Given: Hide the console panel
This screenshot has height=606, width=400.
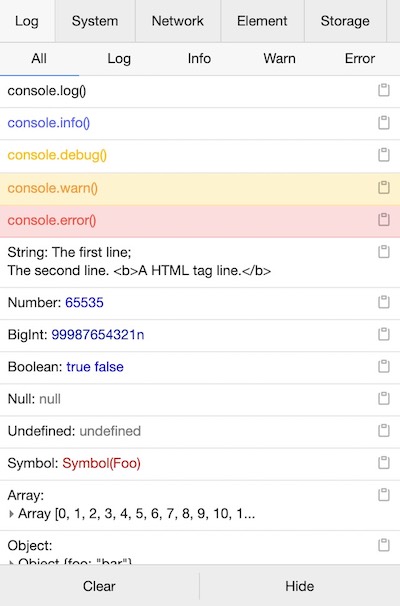Looking at the screenshot, I should tap(300, 586).
